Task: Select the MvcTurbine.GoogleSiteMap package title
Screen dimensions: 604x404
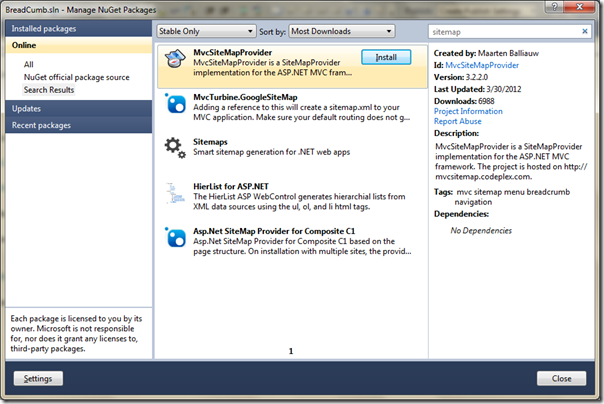Action: coord(245,97)
